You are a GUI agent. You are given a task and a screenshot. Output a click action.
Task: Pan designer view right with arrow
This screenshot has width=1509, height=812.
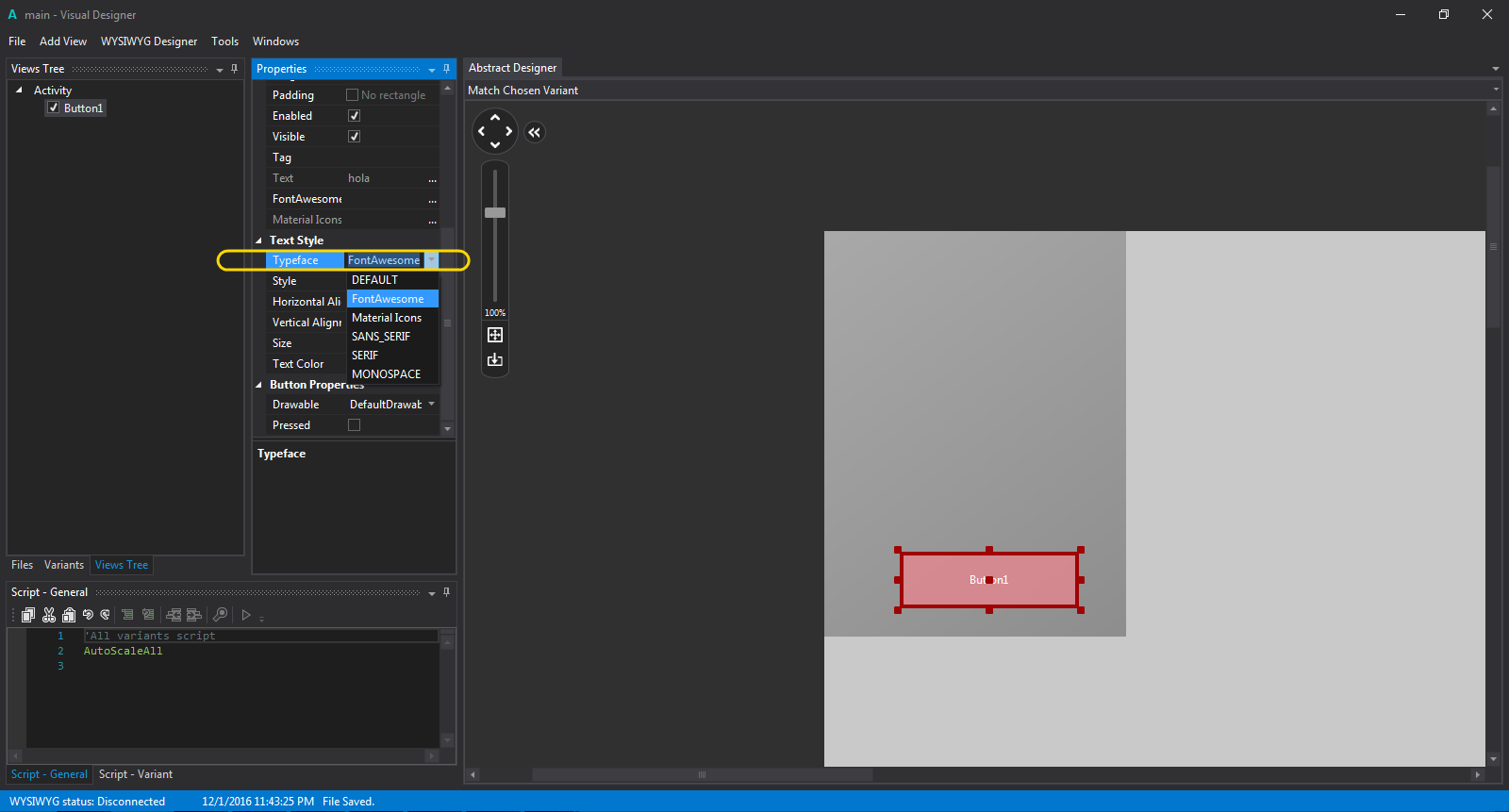coord(509,131)
